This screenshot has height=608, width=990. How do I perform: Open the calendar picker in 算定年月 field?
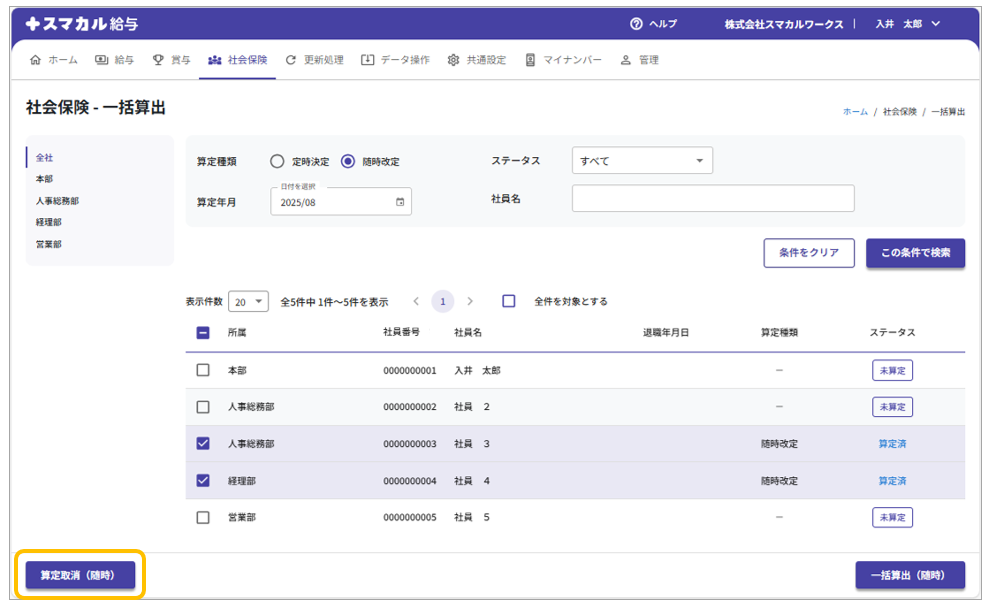[400, 202]
